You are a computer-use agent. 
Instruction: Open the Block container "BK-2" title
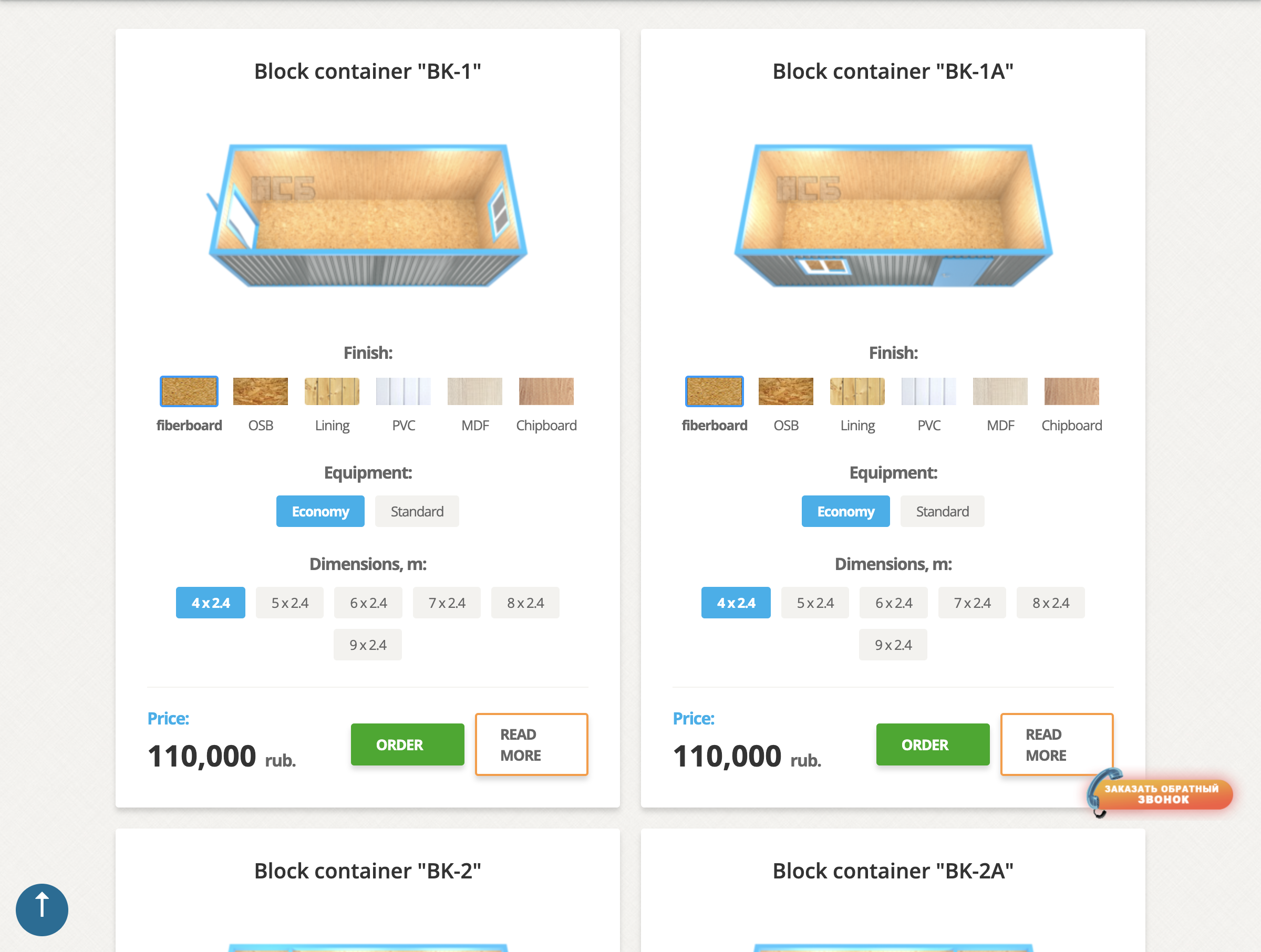[x=368, y=871]
